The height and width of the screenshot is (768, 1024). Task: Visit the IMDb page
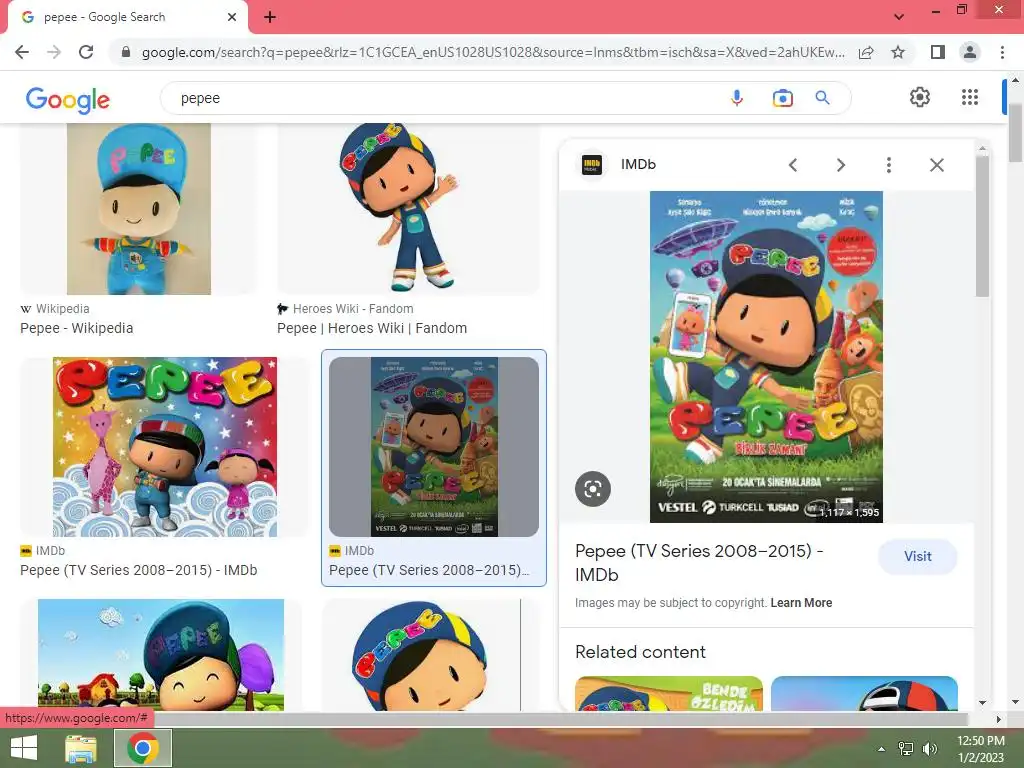pyautogui.click(x=918, y=556)
